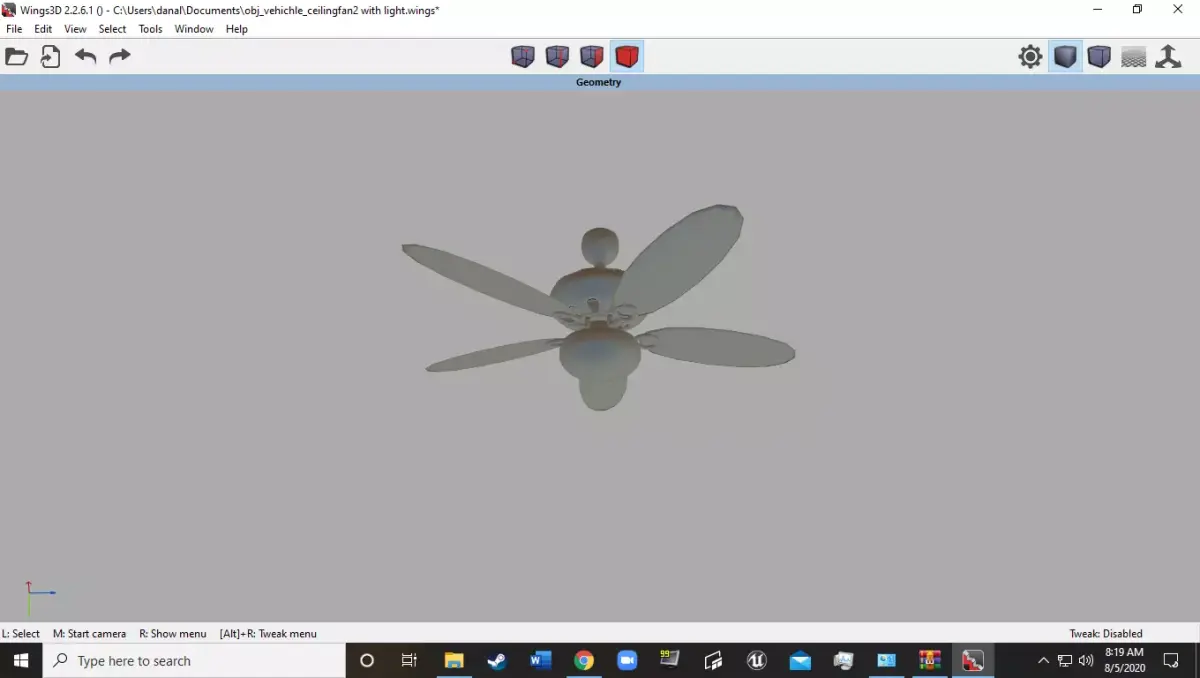Toggle the axes display
This screenshot has height=678, width=1200.
[x=1168, y=57]
